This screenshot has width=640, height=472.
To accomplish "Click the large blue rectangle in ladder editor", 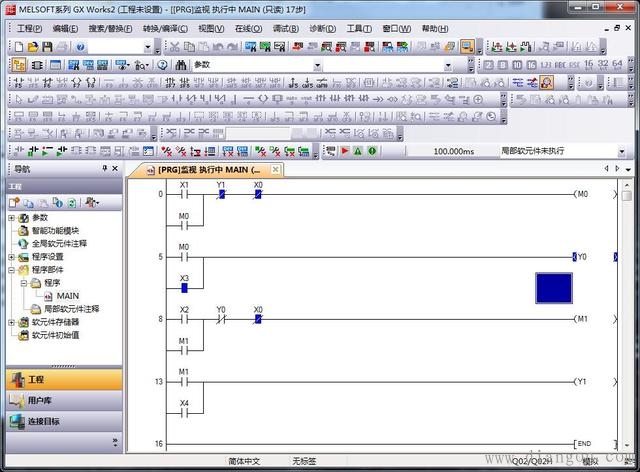I will pyautogui.click(x=553, y=288).
